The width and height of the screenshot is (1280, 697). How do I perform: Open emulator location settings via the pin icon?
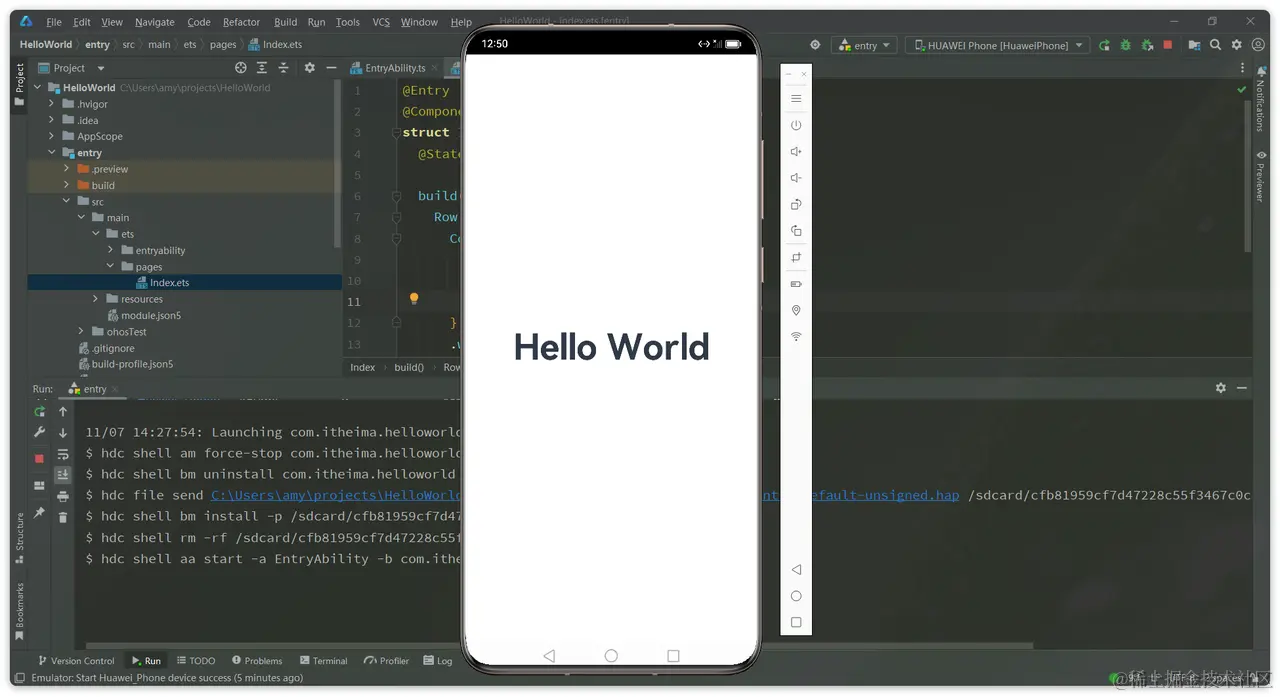click(796, 311)
